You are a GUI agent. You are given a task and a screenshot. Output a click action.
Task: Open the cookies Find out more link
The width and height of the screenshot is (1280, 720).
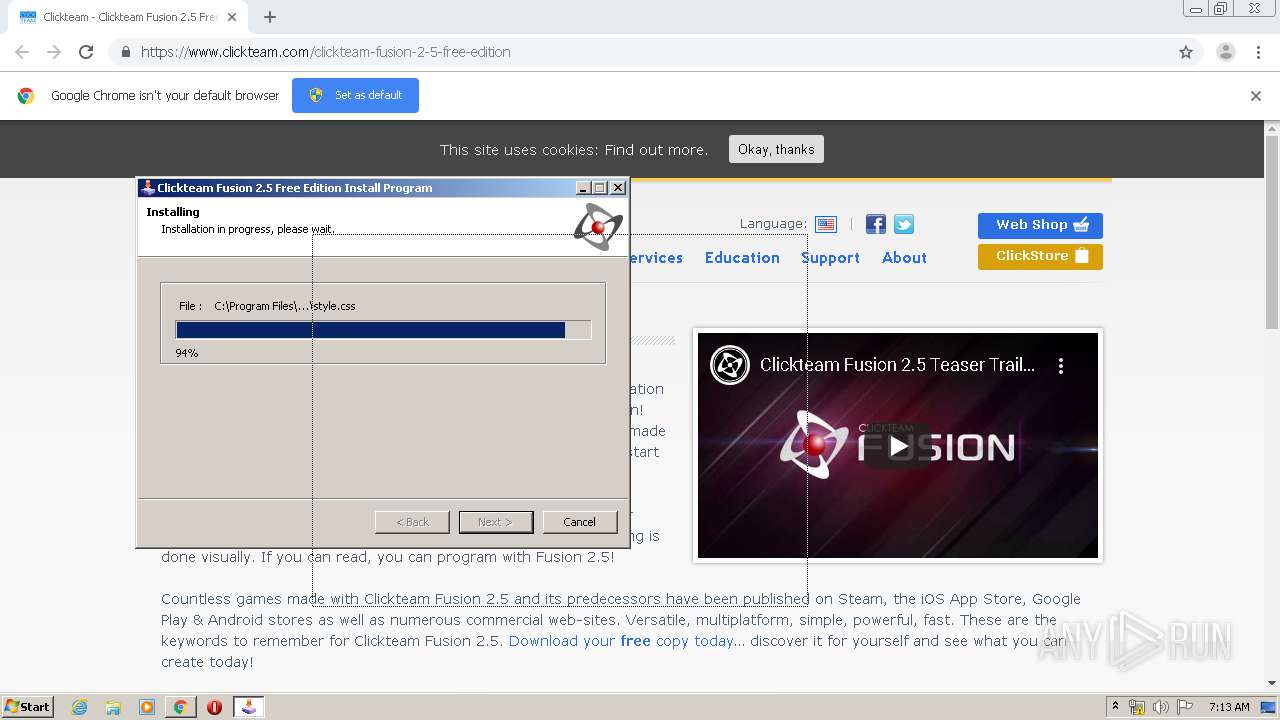point(656,150)
